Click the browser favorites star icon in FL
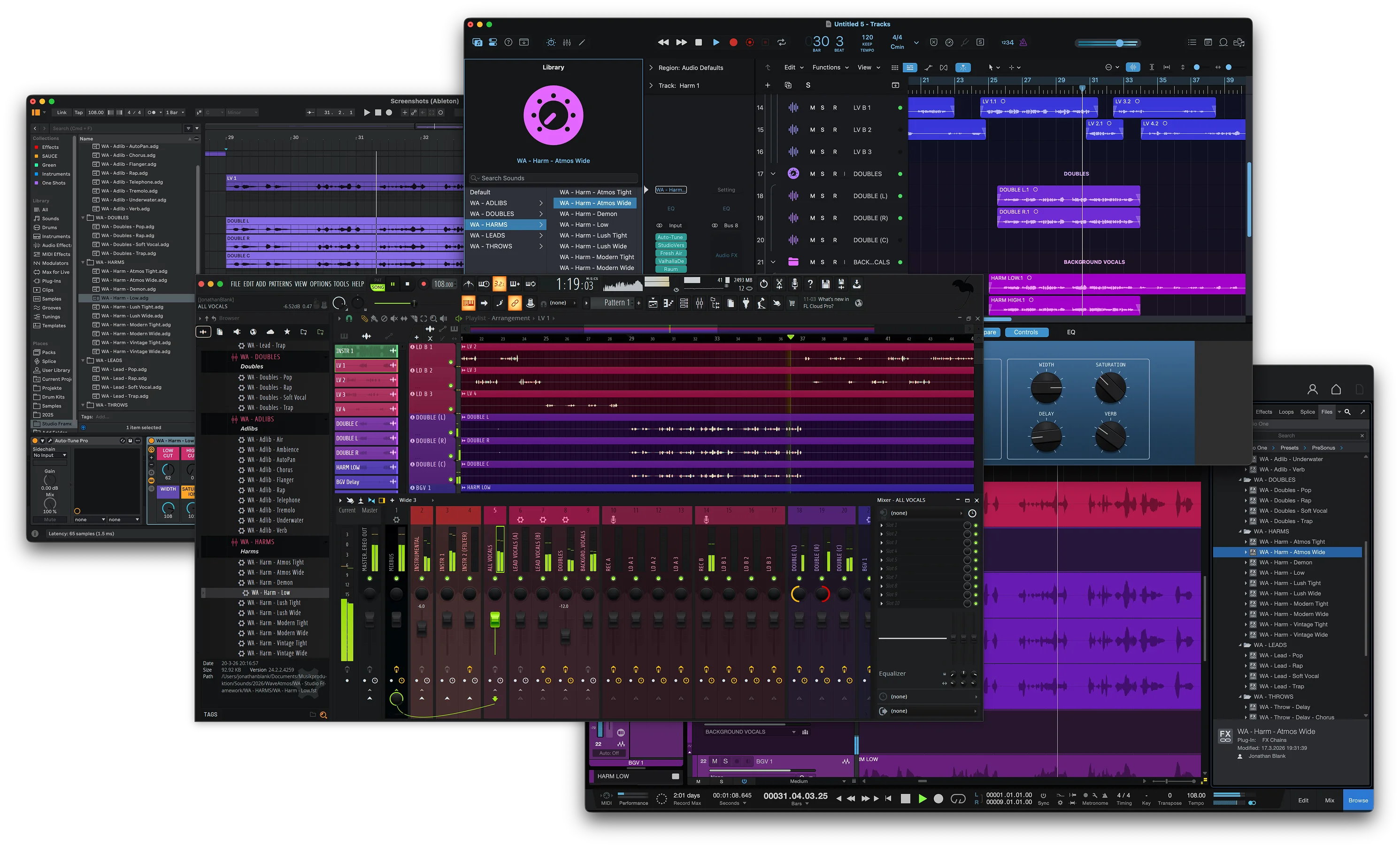The height and width of the screenshot is (847, 1400). click(x=287, y=332)
